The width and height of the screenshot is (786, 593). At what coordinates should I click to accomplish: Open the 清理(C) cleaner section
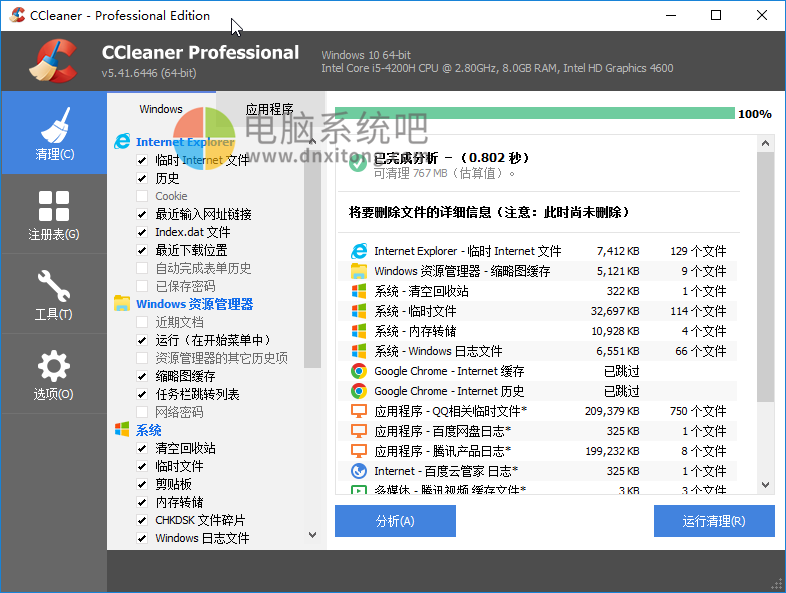[54, 133]
